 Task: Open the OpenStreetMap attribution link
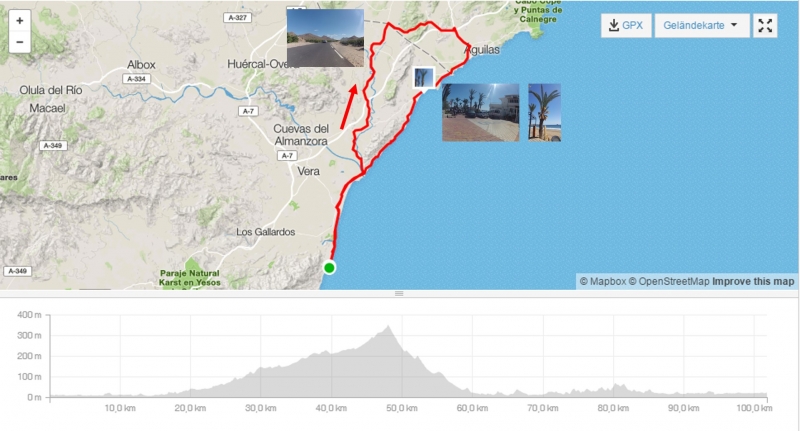(669, 282)
